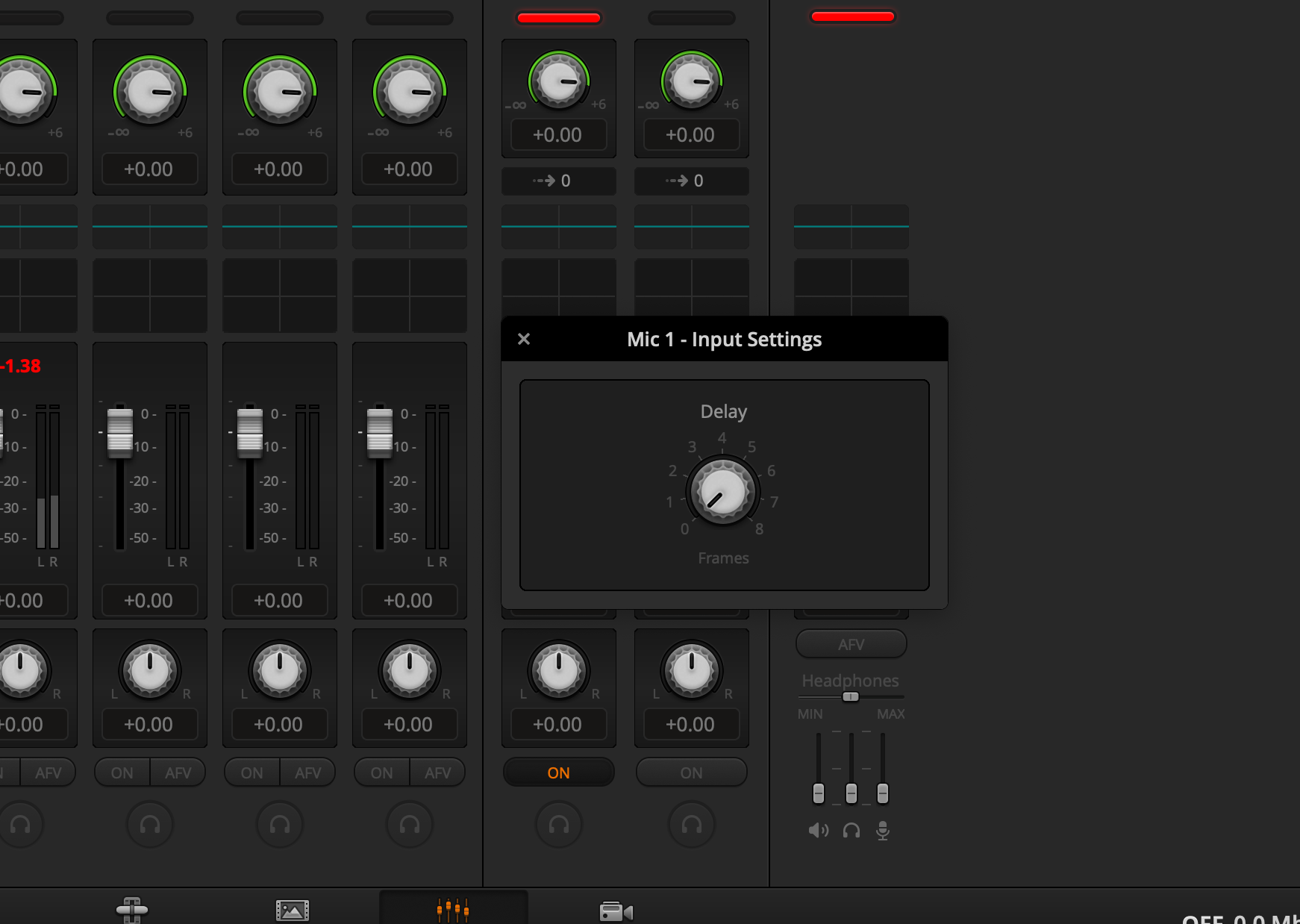This screenshot has height=924, width=1300.
Task: Turn on the Mic 2 ON button
Action: 692,772
